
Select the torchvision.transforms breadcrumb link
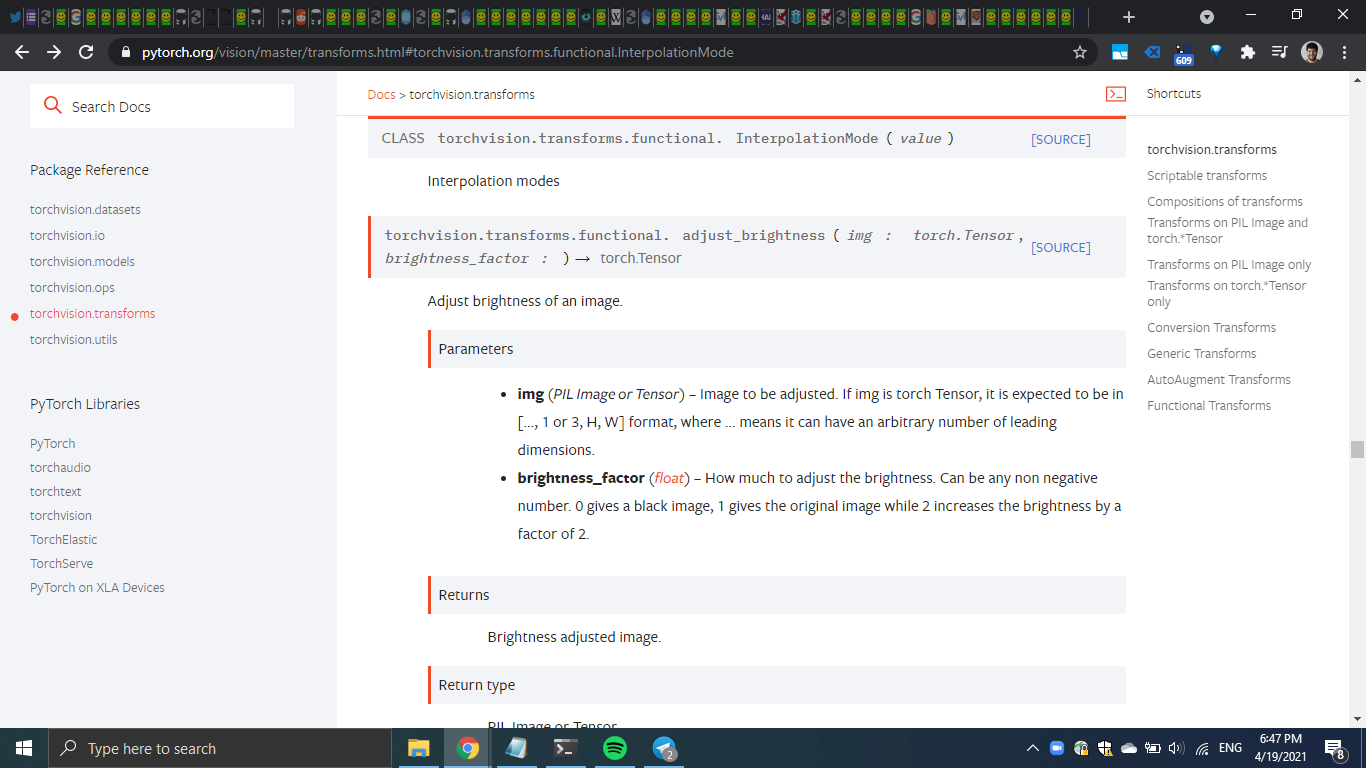471,94
